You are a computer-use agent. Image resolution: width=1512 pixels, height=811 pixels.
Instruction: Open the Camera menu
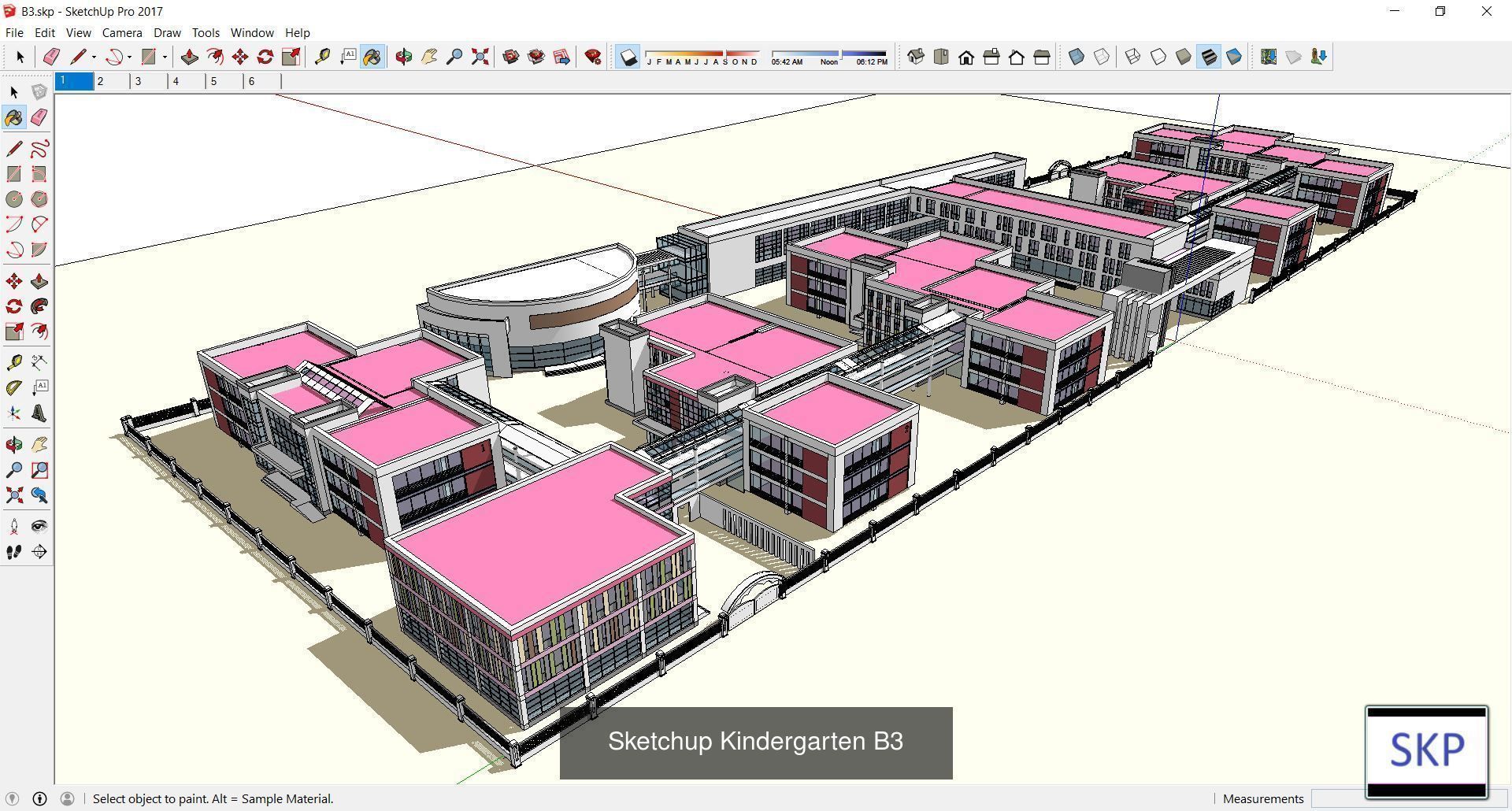pos(122,32)
